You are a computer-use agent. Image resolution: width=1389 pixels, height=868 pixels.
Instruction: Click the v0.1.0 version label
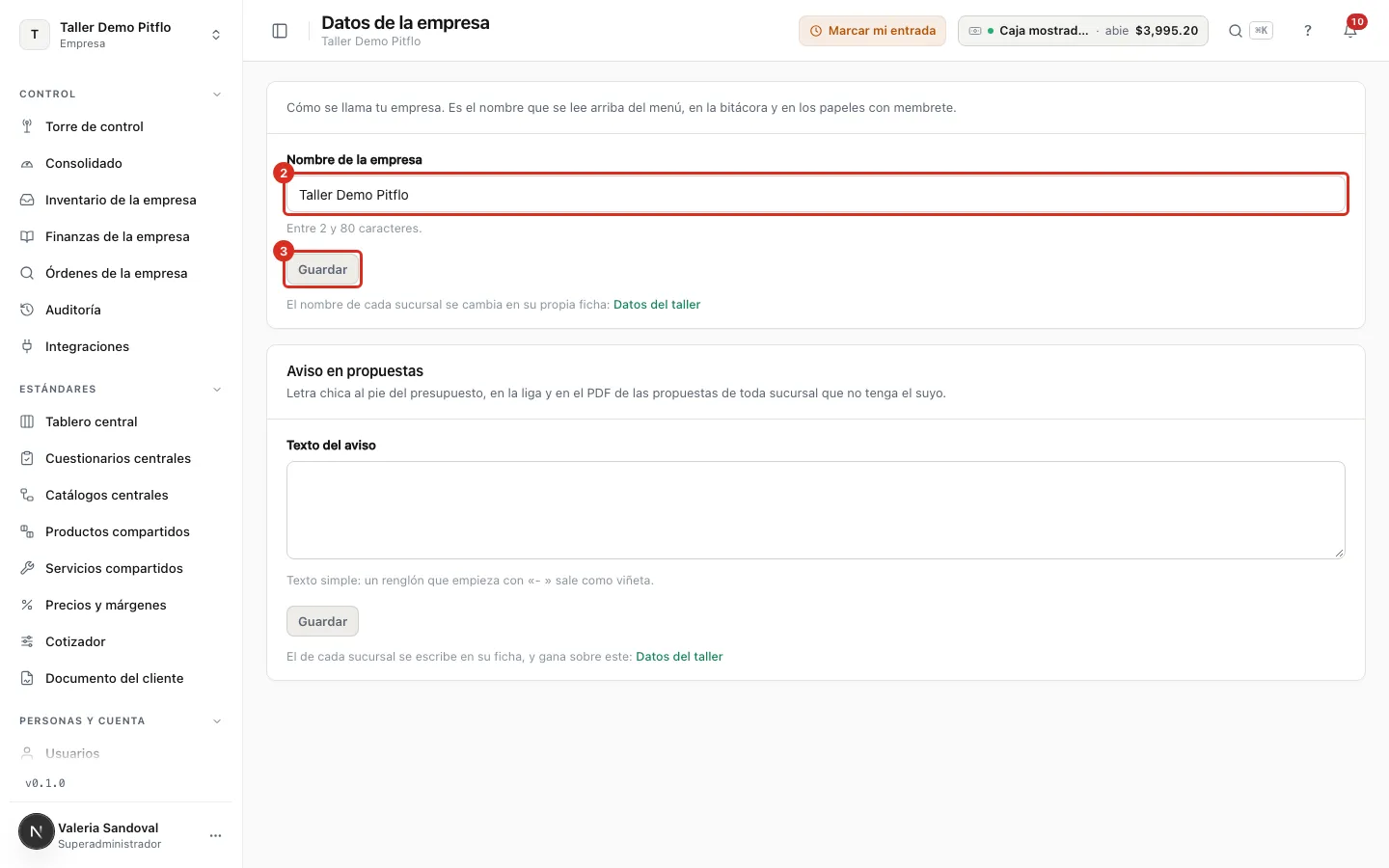pyautogui.click(x=45, y=783)
